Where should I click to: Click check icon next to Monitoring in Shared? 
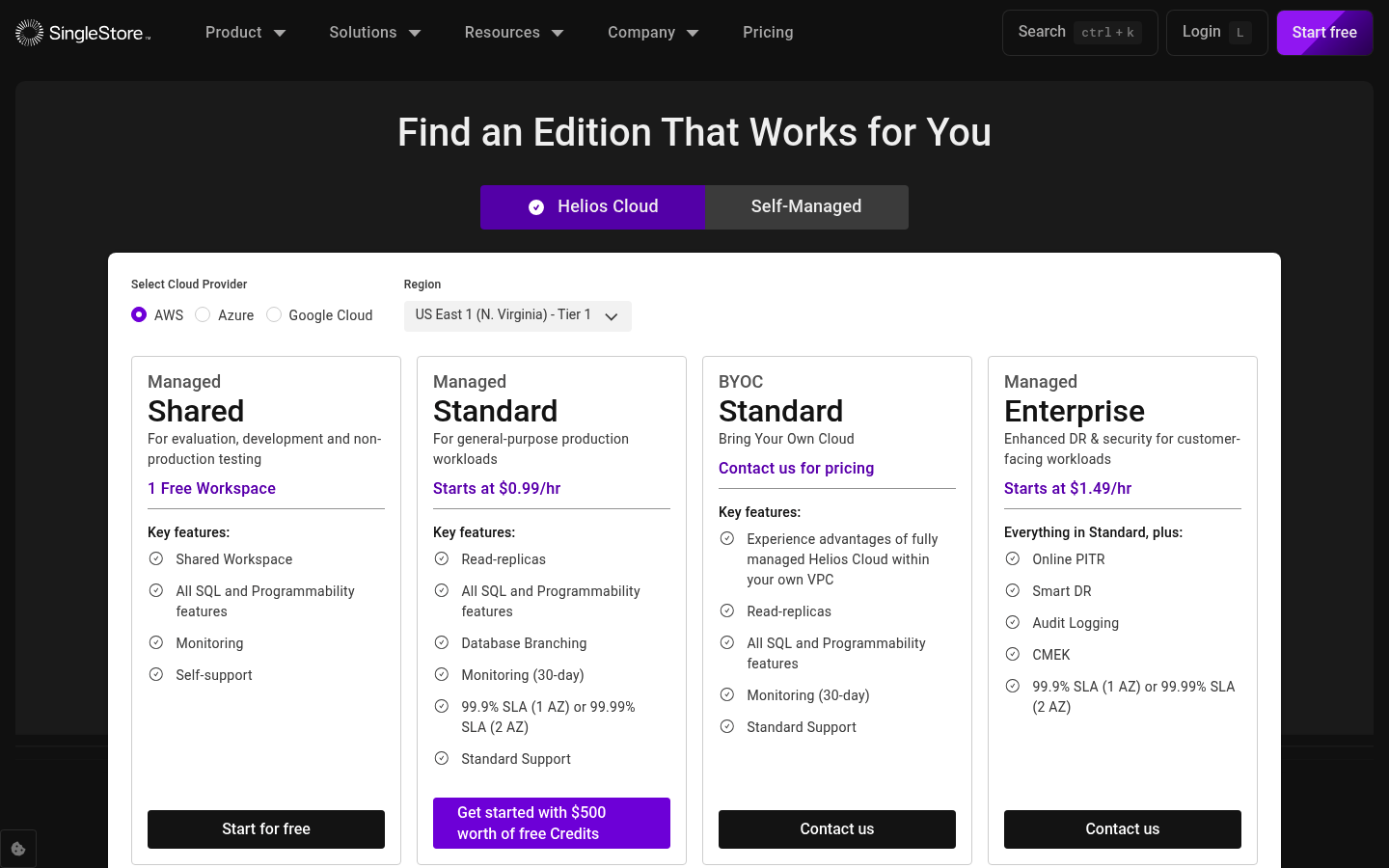pos(156,642)
